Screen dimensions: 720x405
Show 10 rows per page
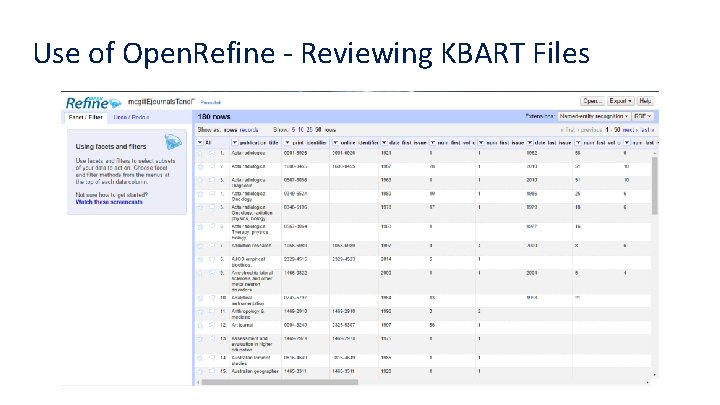(x=301, y=130)
